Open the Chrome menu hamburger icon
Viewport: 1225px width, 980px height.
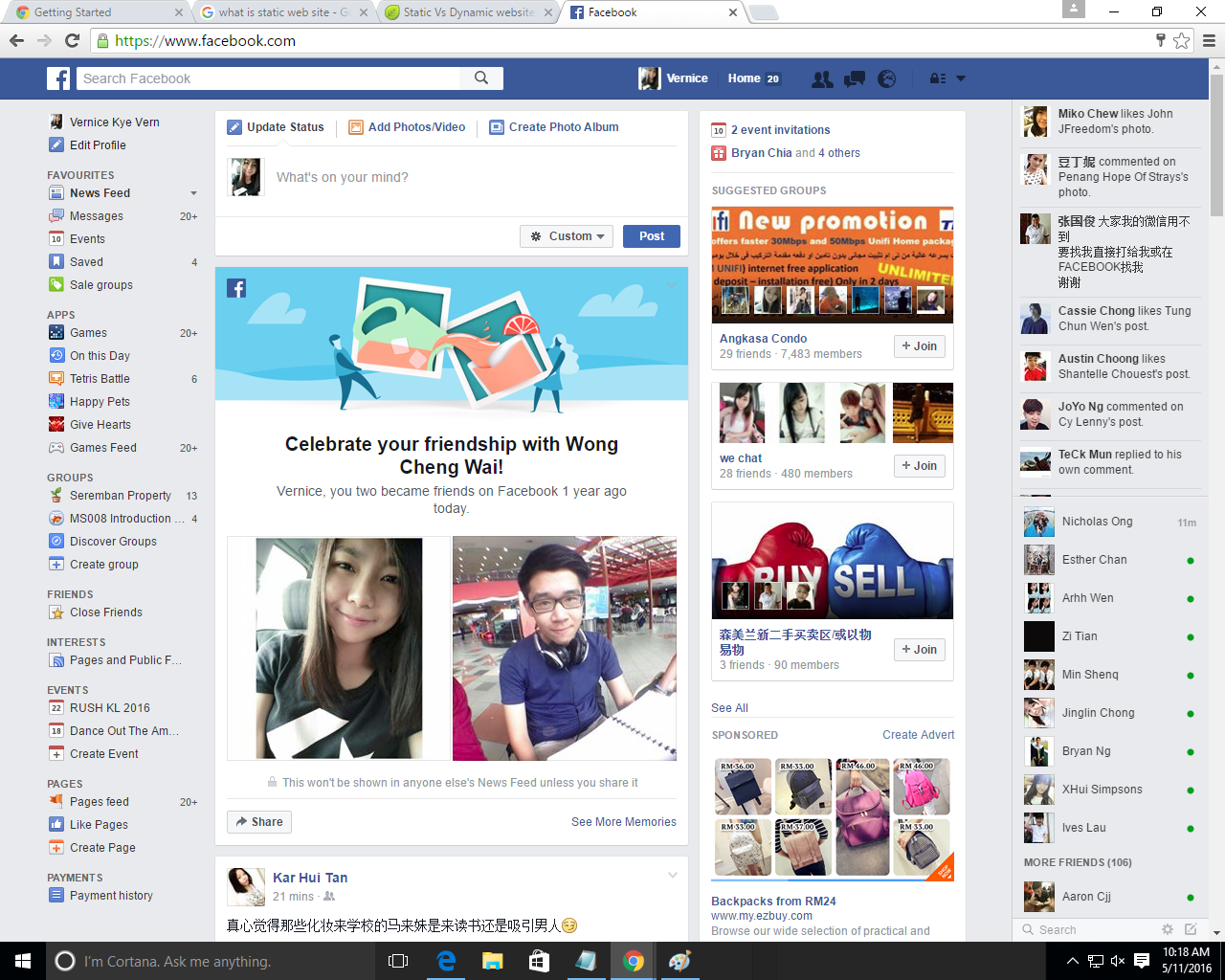pos(1209,41)
